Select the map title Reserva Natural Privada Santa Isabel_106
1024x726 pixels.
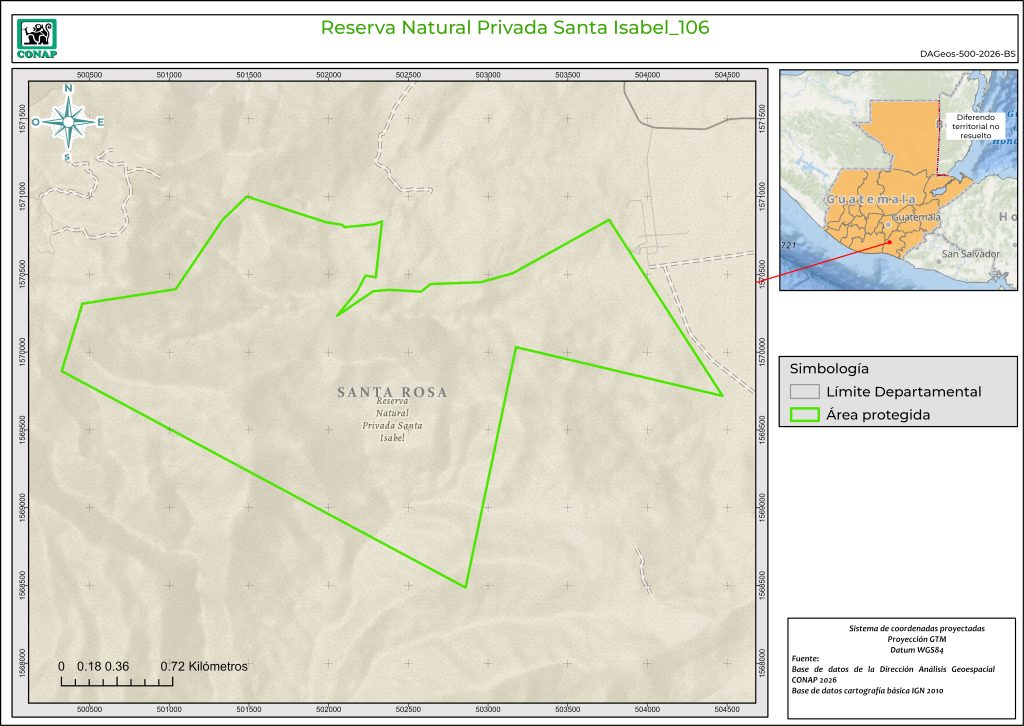pyautogui.click(x=515, y=28)
